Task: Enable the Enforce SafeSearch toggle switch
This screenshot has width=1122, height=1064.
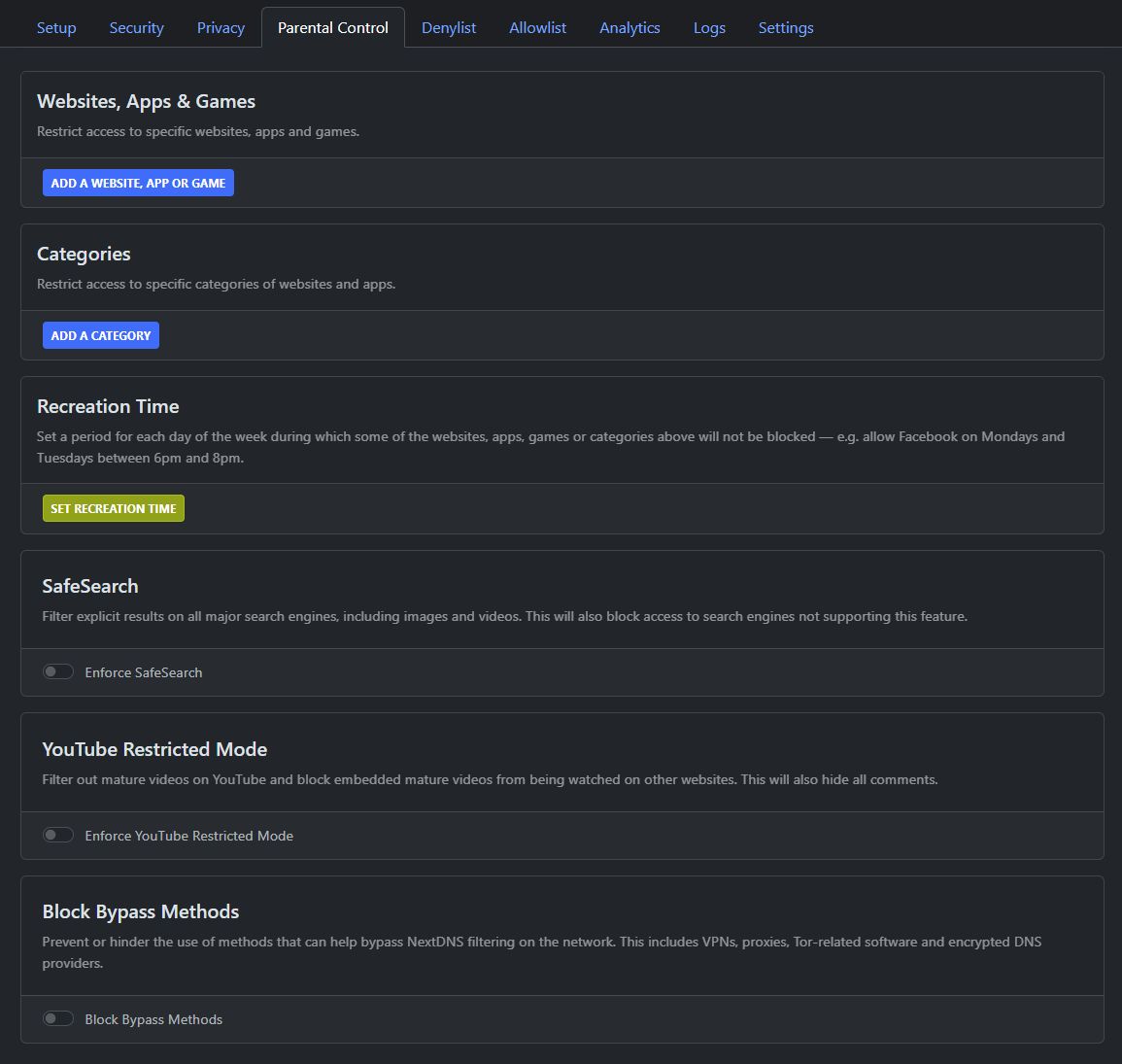Action: click(x=58, y=671)
